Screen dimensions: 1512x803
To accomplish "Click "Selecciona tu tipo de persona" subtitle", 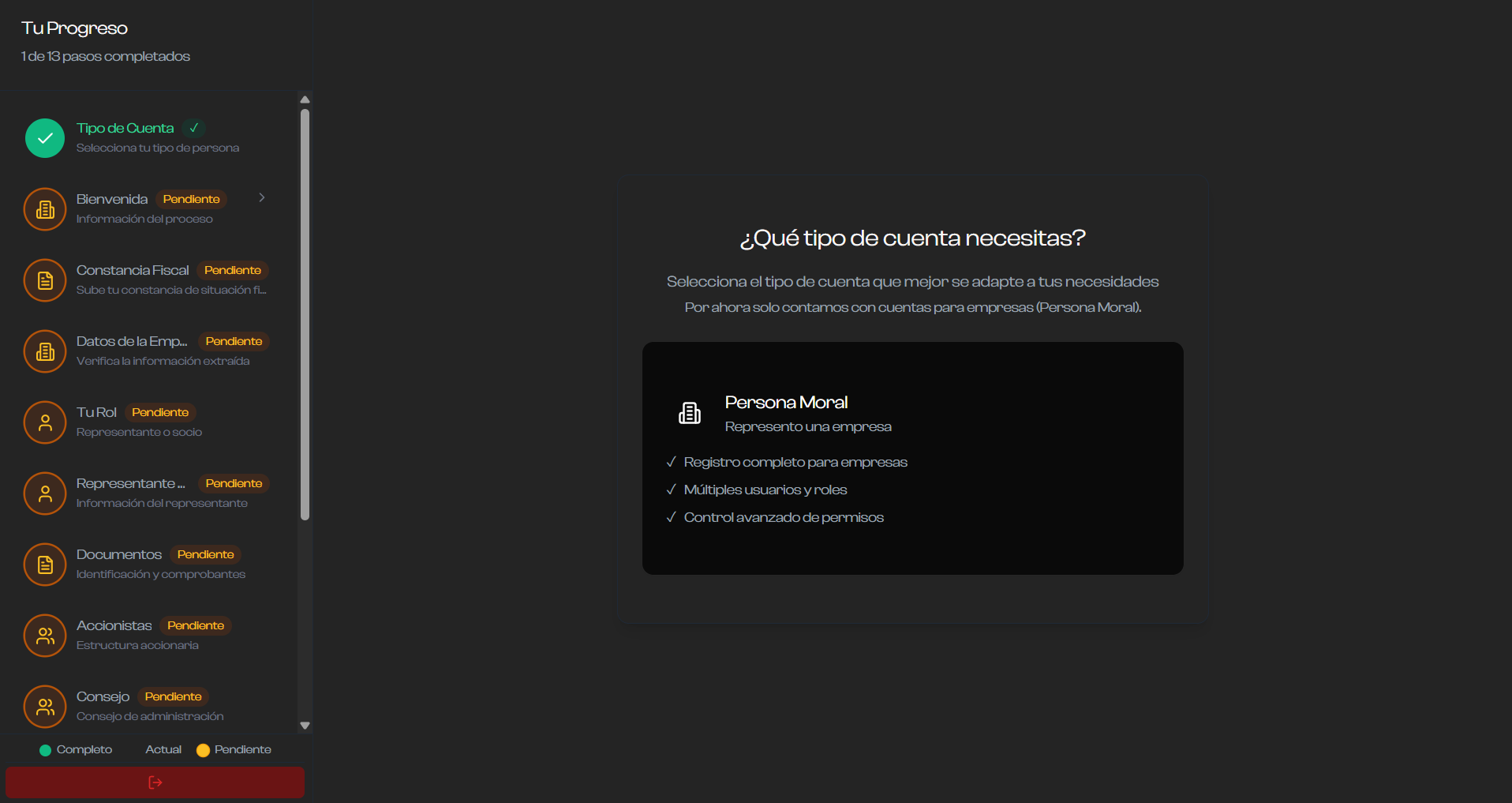I will click(x=158, y=148).
